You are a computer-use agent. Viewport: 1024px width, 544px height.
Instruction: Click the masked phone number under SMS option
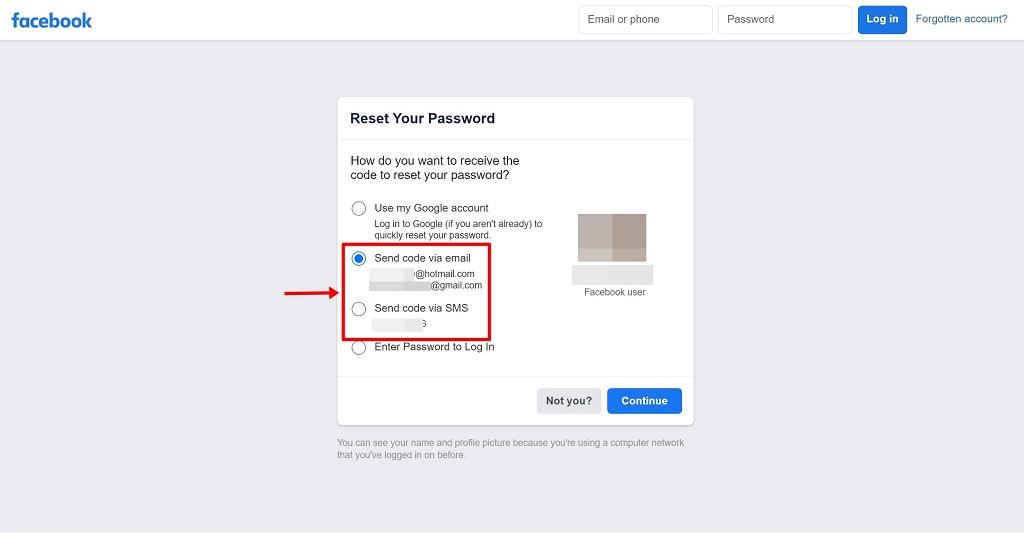[x=399, y=324]
